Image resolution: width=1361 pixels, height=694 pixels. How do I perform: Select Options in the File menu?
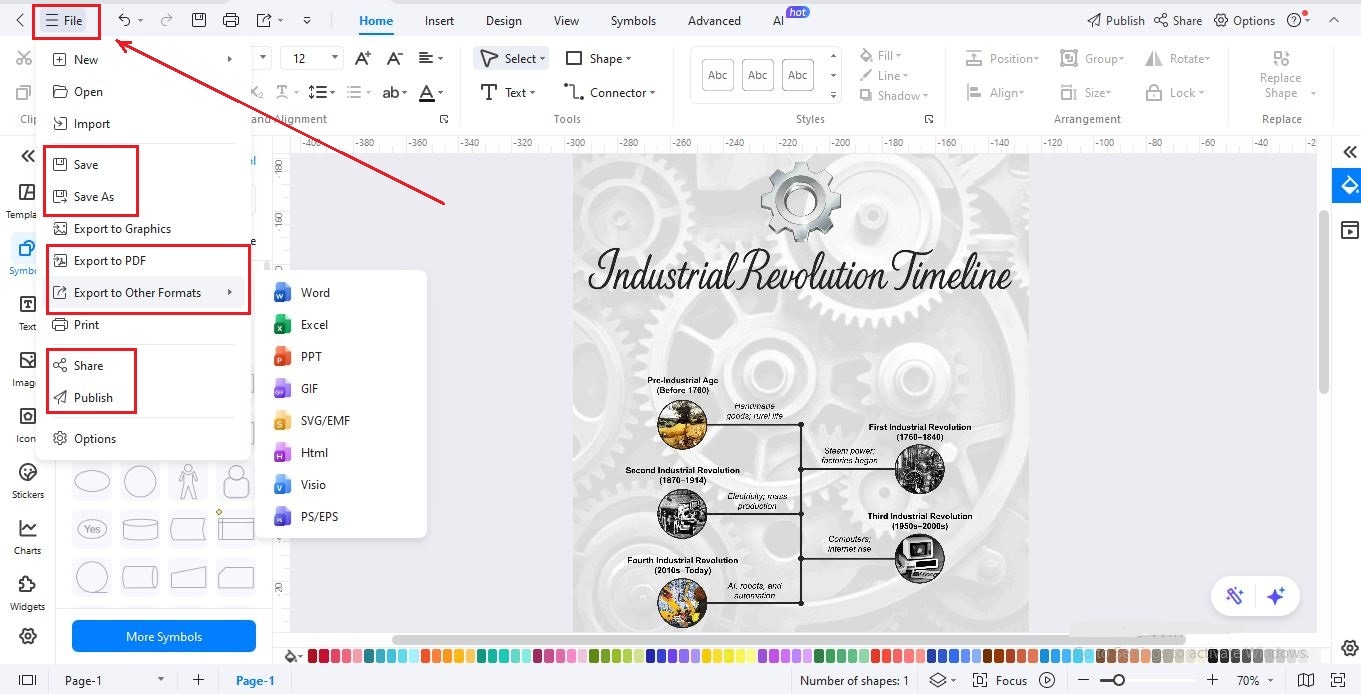(x=143, y=438)
